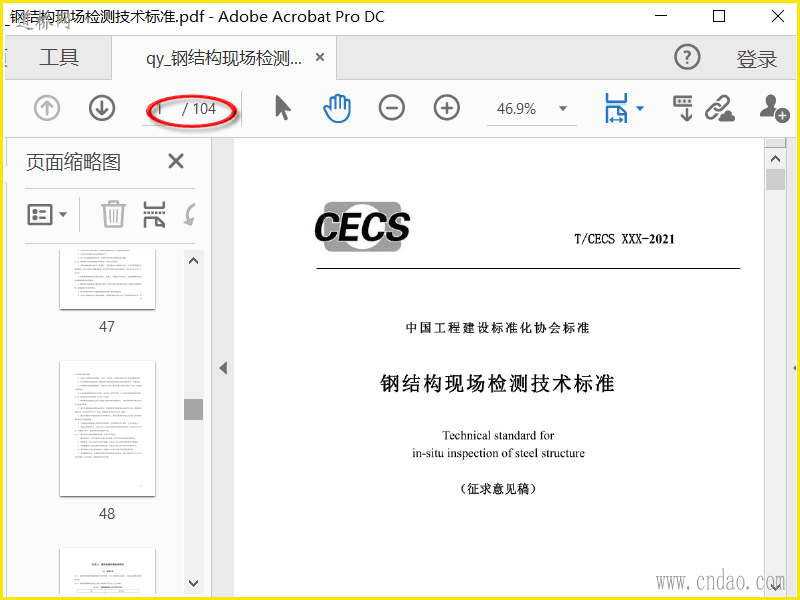Click the title 钢结构现场检测技术标准
Image resolution: width=800 pixels, height=600 pixels.
[x=497, y=384]
